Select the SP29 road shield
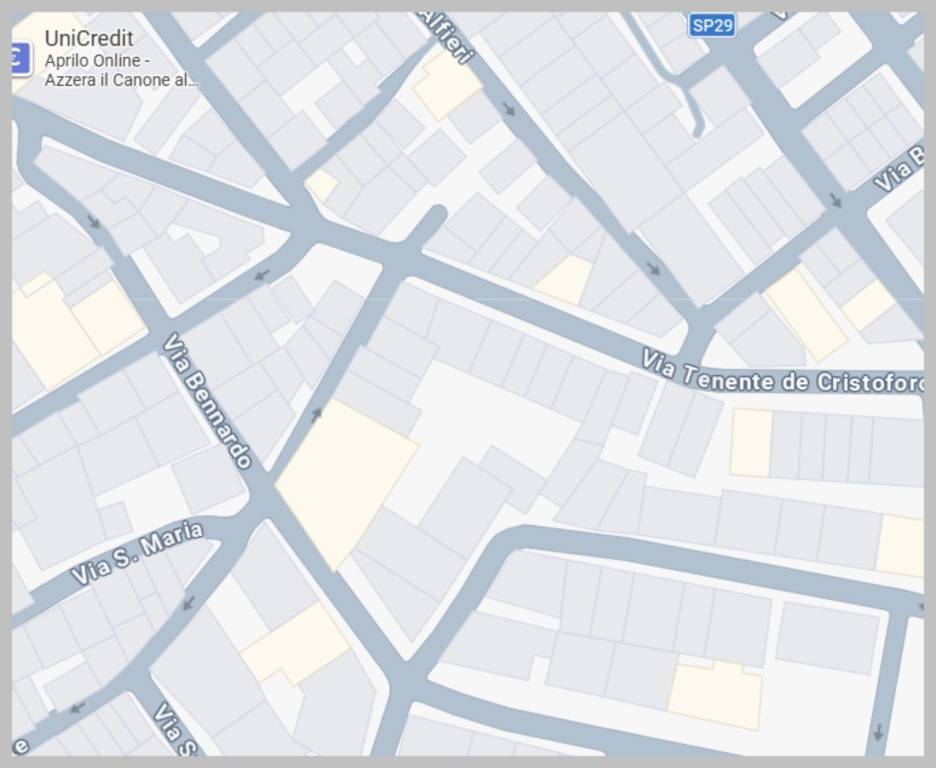This screenshot has width=936, height=768. click(x=711, y=25)
